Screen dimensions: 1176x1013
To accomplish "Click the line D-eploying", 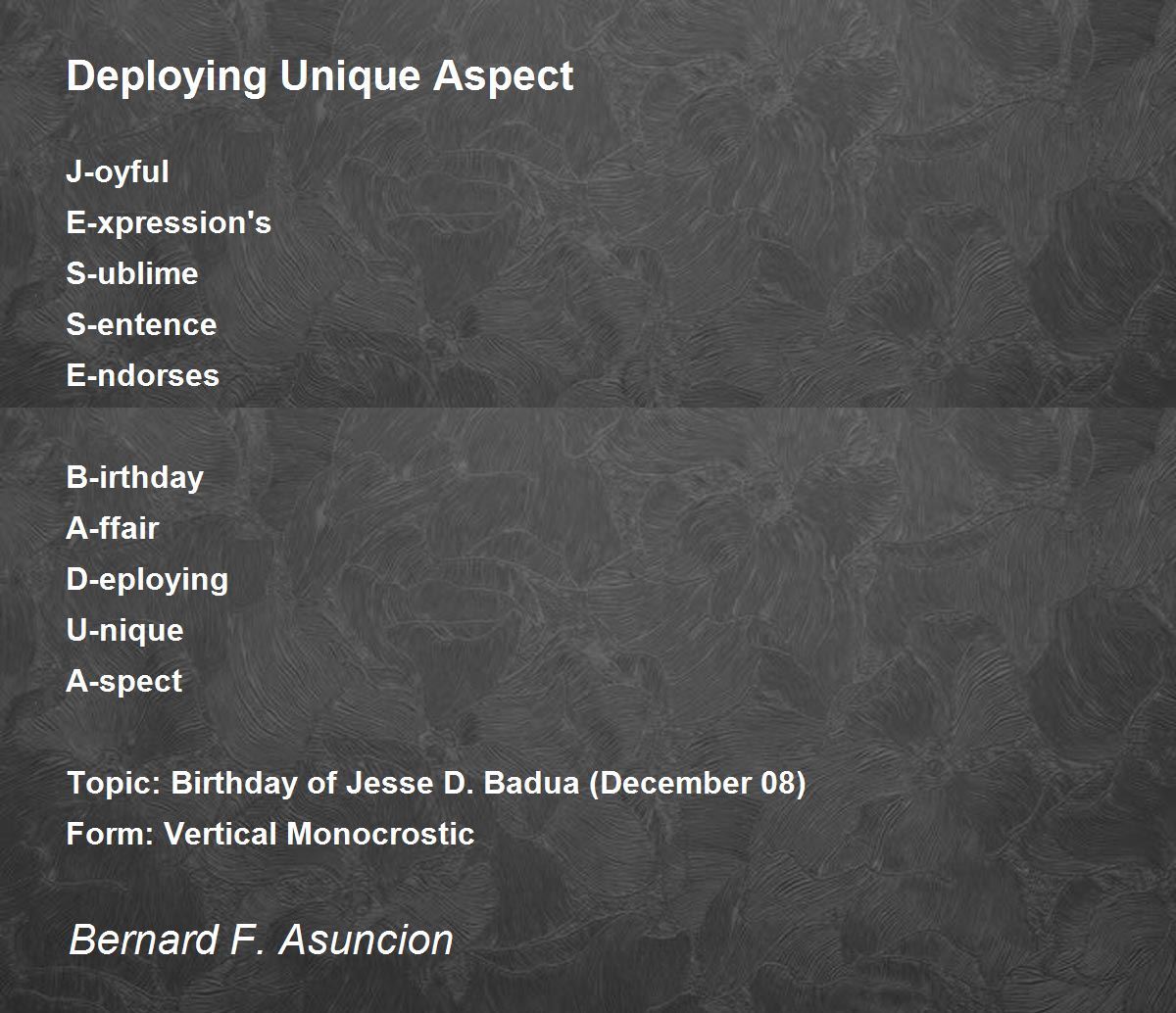I will tap(147, 580).
